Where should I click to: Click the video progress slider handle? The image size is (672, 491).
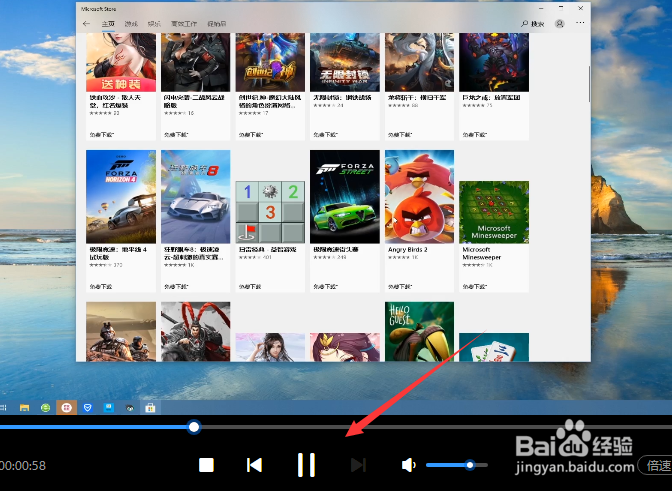pos(194,427)
